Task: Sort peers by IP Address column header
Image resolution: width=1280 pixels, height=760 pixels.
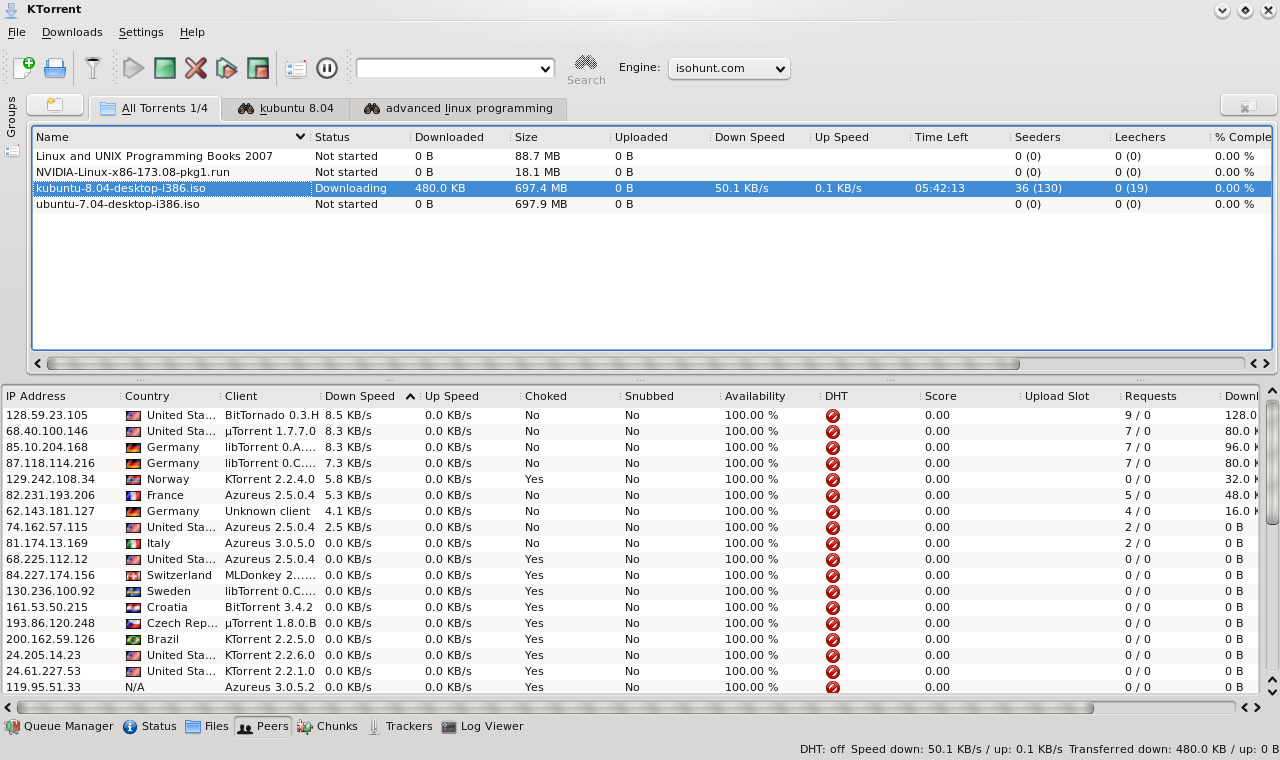Action: point(61,396)
